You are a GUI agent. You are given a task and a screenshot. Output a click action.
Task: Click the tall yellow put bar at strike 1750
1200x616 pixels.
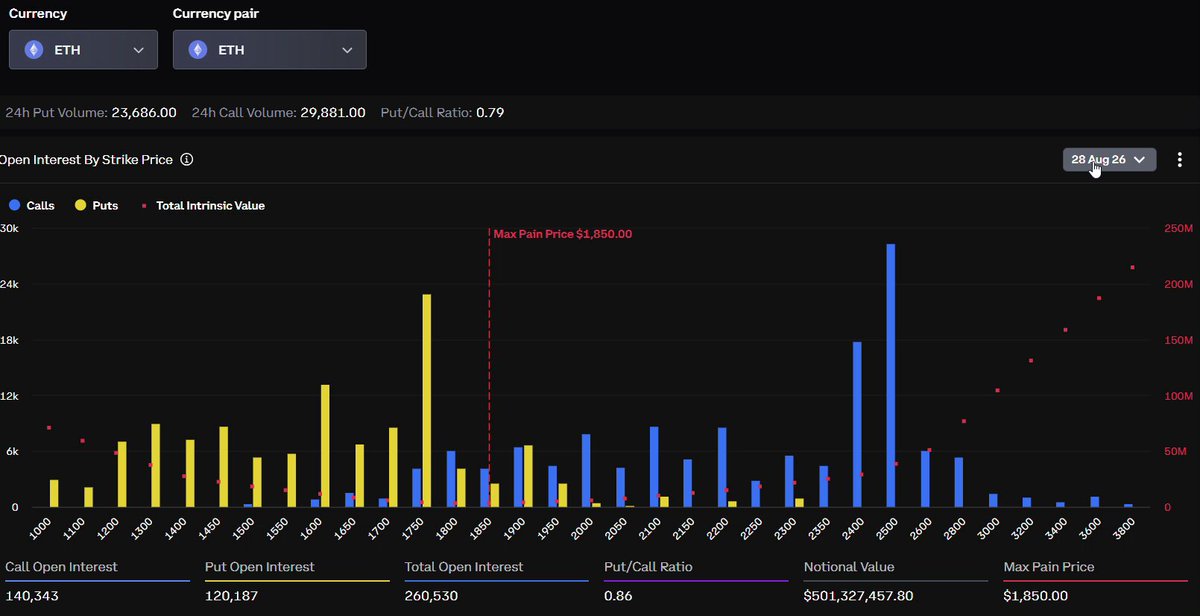[x=427, y=400]
